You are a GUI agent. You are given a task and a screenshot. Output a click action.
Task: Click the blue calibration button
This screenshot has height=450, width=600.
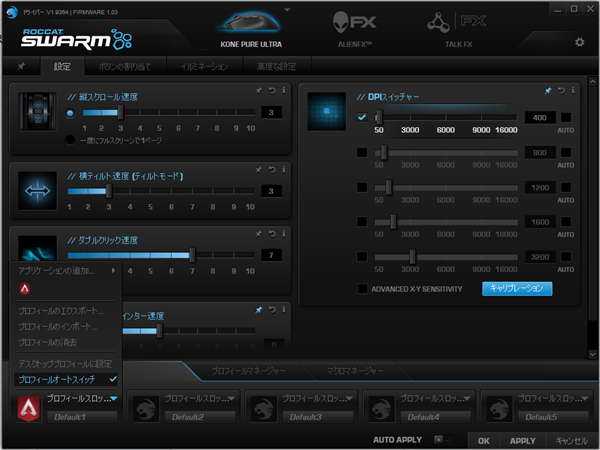[517, 289]
